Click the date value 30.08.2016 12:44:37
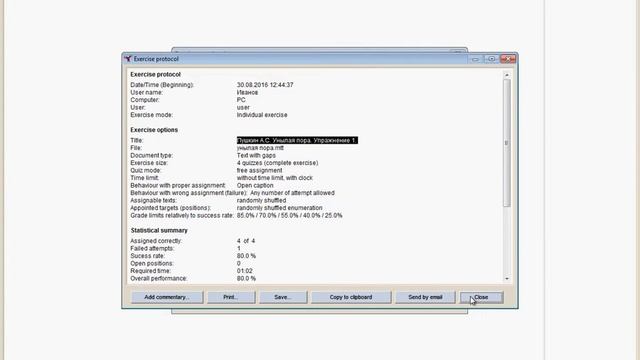The height and width of the screenshot is (360, 640). pos(265,85)
